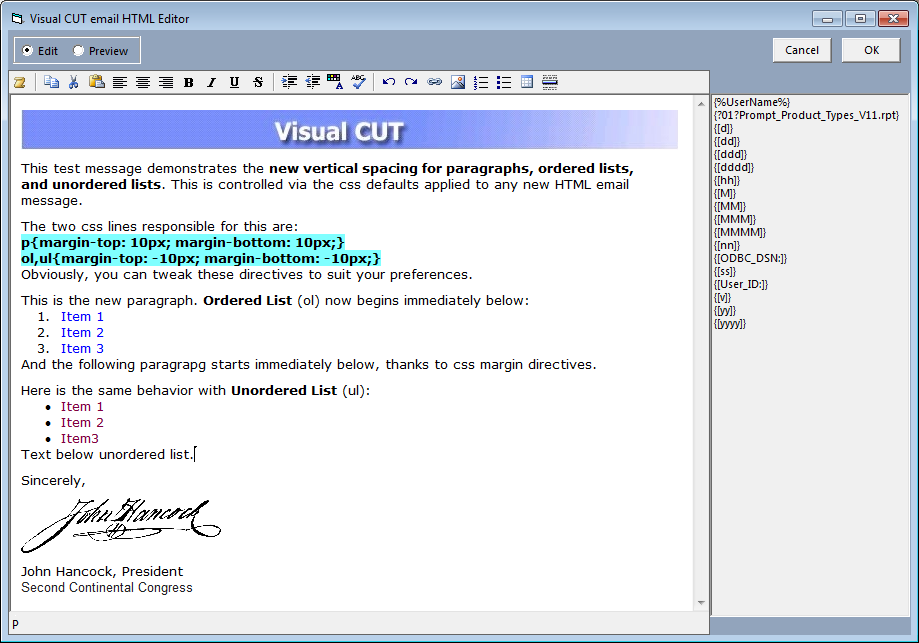Click purple 'Item 2' in the unordered list
This screenshot has width=919, height=643.
click(82, 423)
